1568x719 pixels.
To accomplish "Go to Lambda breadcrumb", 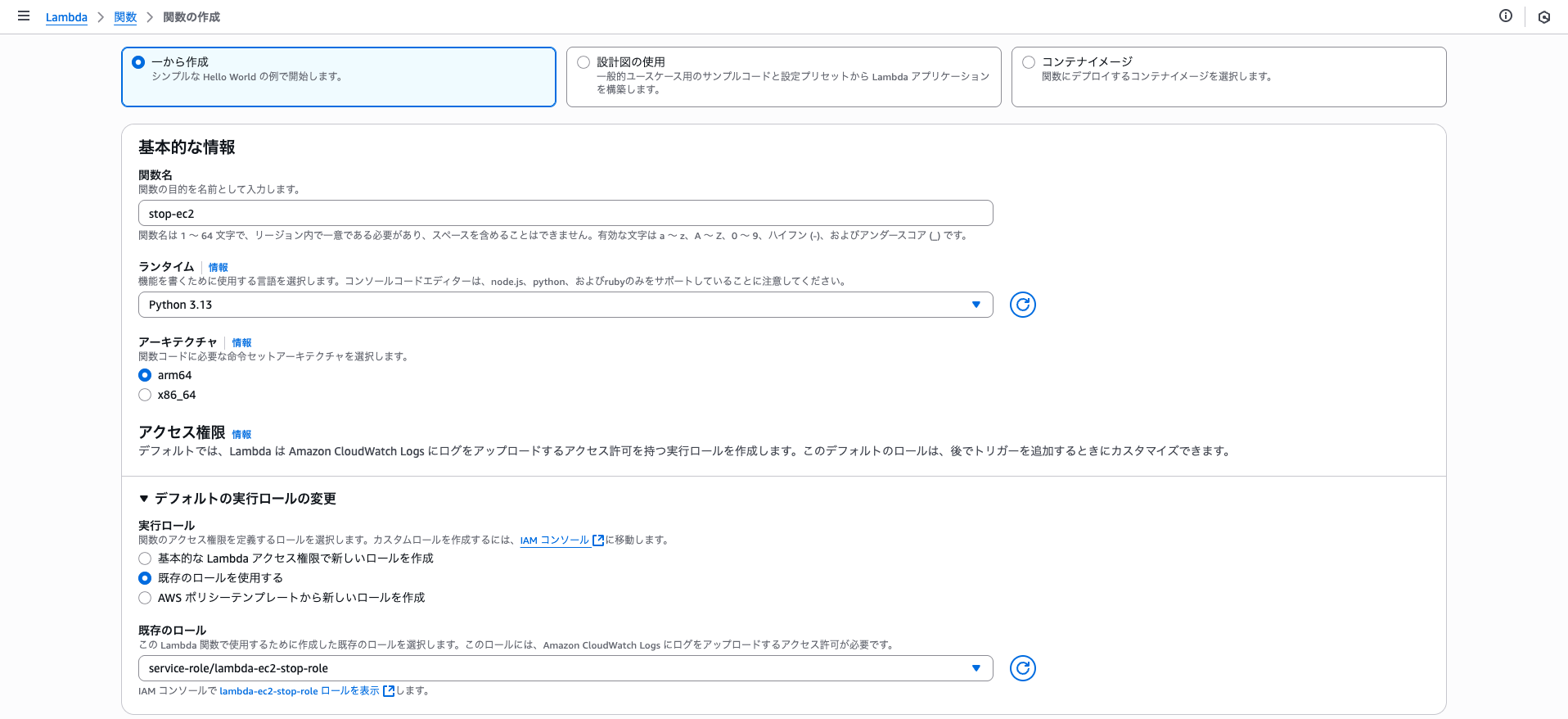I will click(x=66, y=17).
